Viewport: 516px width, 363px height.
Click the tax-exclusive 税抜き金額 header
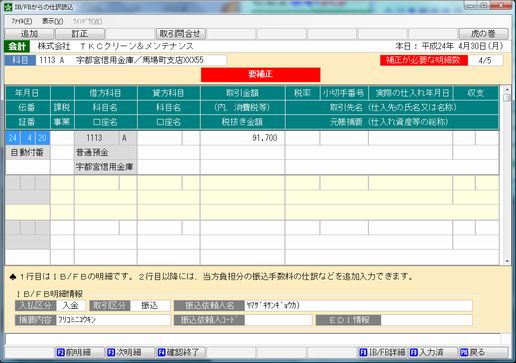point(243,122)
